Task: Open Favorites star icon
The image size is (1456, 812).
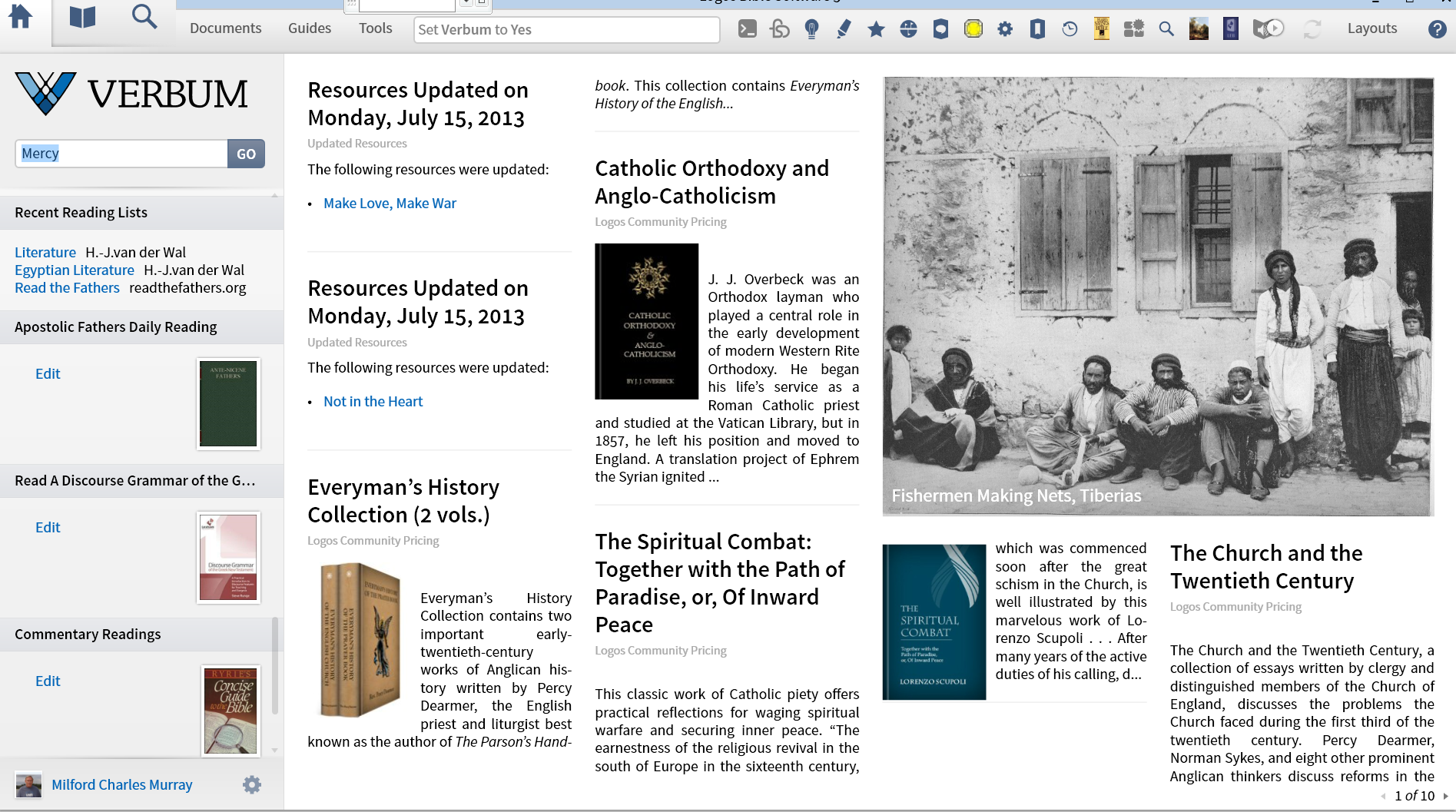Action: click(876, 29)
